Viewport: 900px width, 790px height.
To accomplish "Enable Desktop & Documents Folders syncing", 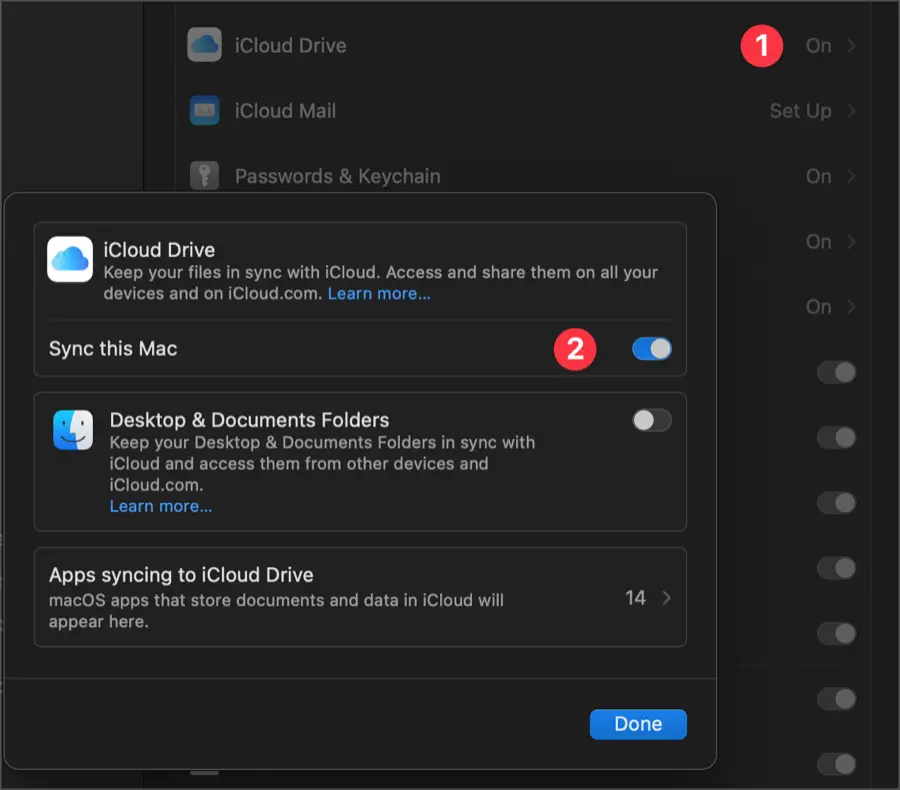I will [651, 420].
